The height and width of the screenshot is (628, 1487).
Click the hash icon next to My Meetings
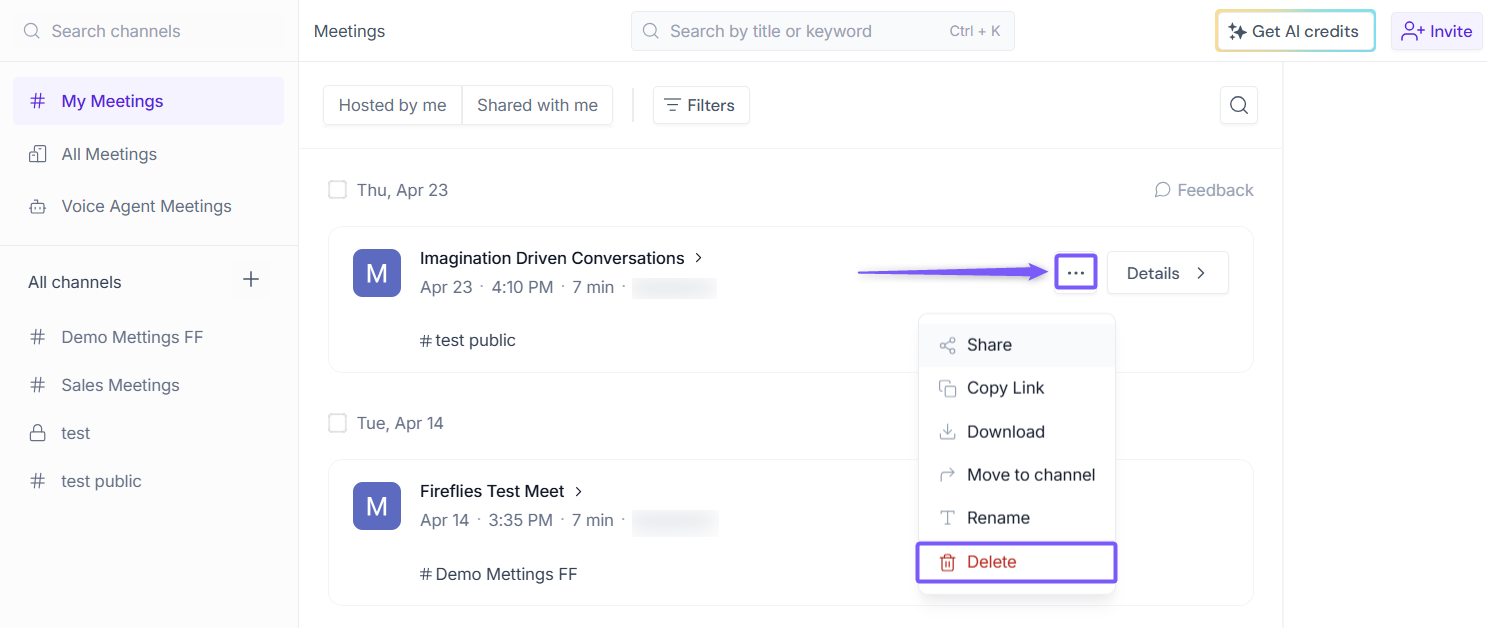[38, 101]
